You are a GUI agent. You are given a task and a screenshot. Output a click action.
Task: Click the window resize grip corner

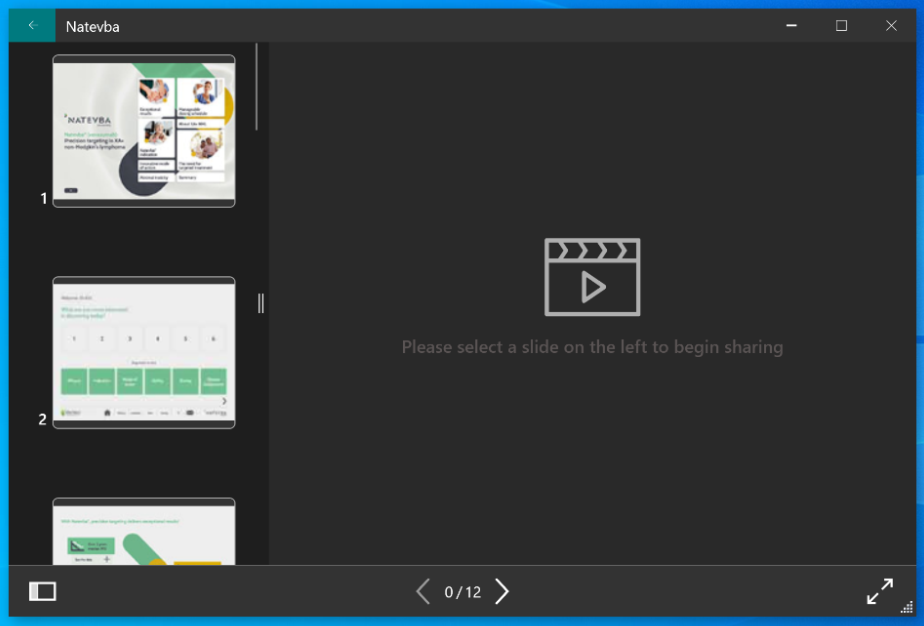[908, 606]
